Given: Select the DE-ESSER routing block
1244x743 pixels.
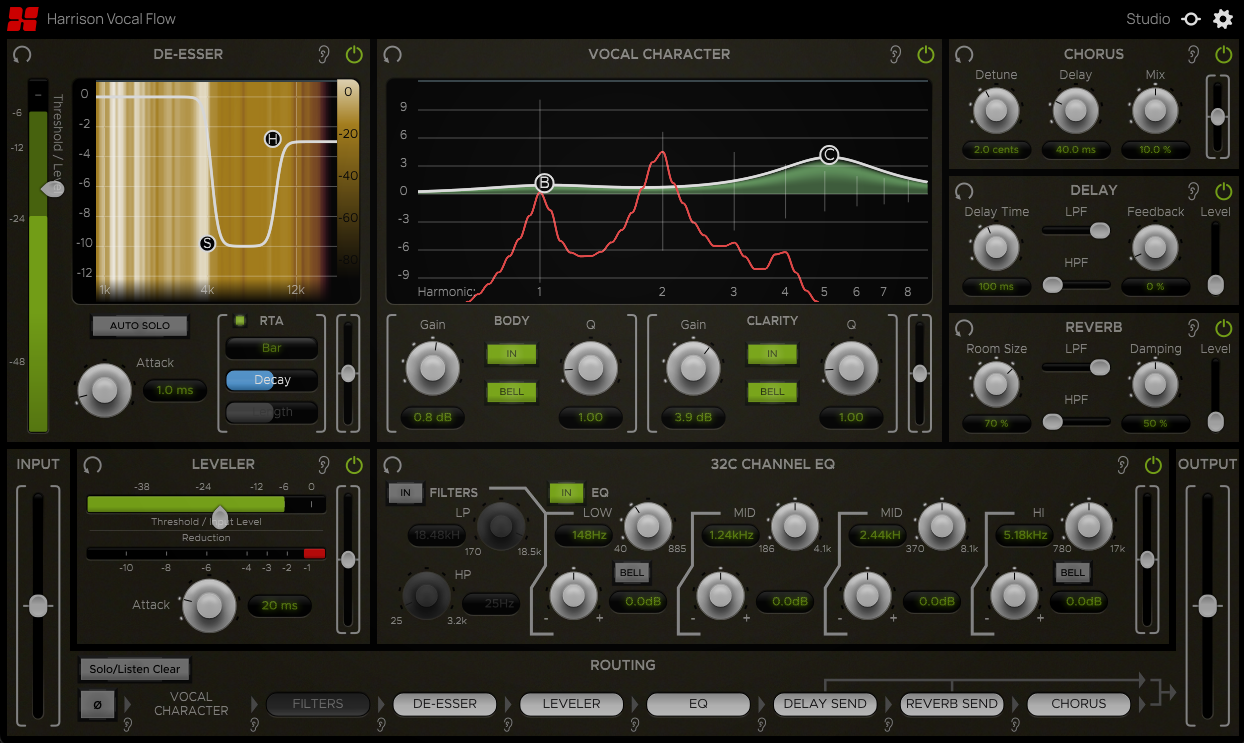Looking at the screenshot, I should click(x=445, y=704).
